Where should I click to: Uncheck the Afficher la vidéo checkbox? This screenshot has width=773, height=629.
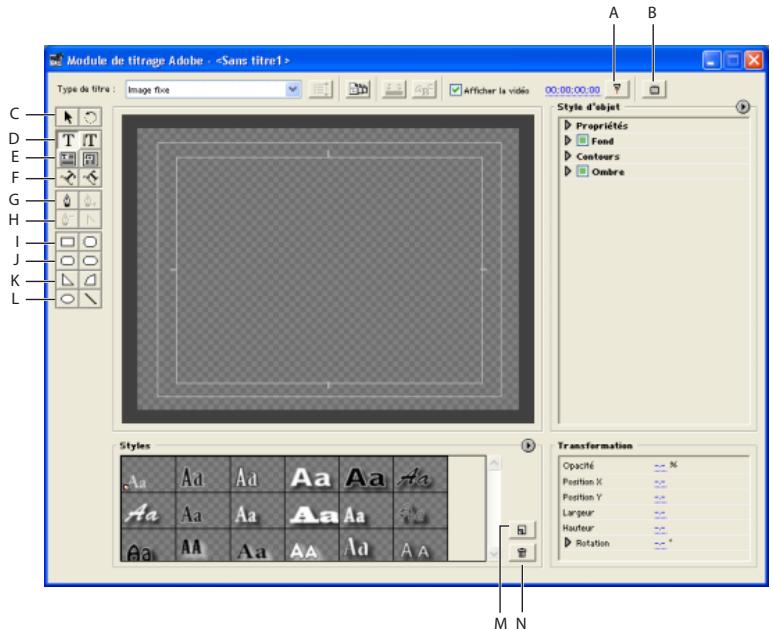coord(456,90)
